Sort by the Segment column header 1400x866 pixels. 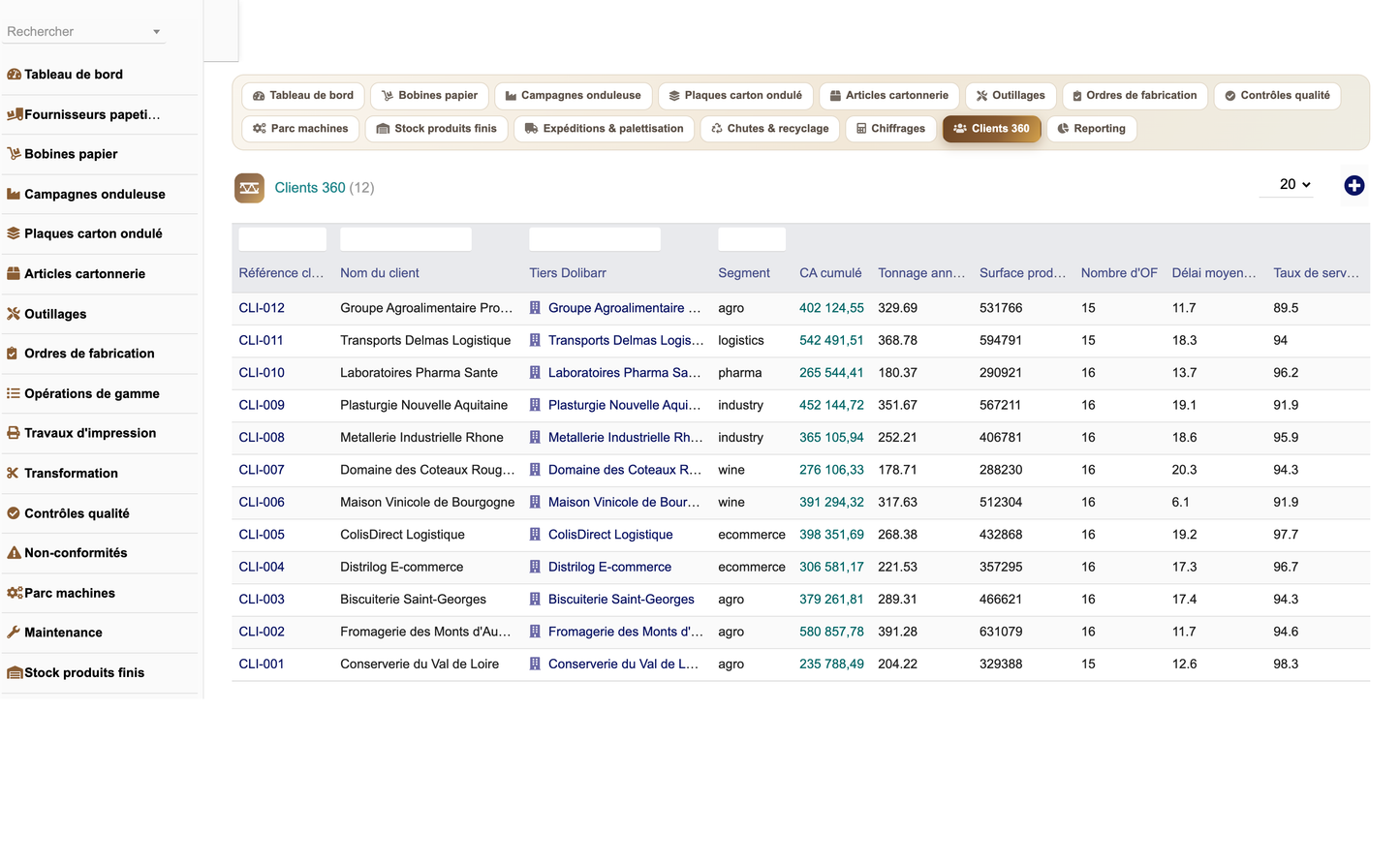[744, 273]
